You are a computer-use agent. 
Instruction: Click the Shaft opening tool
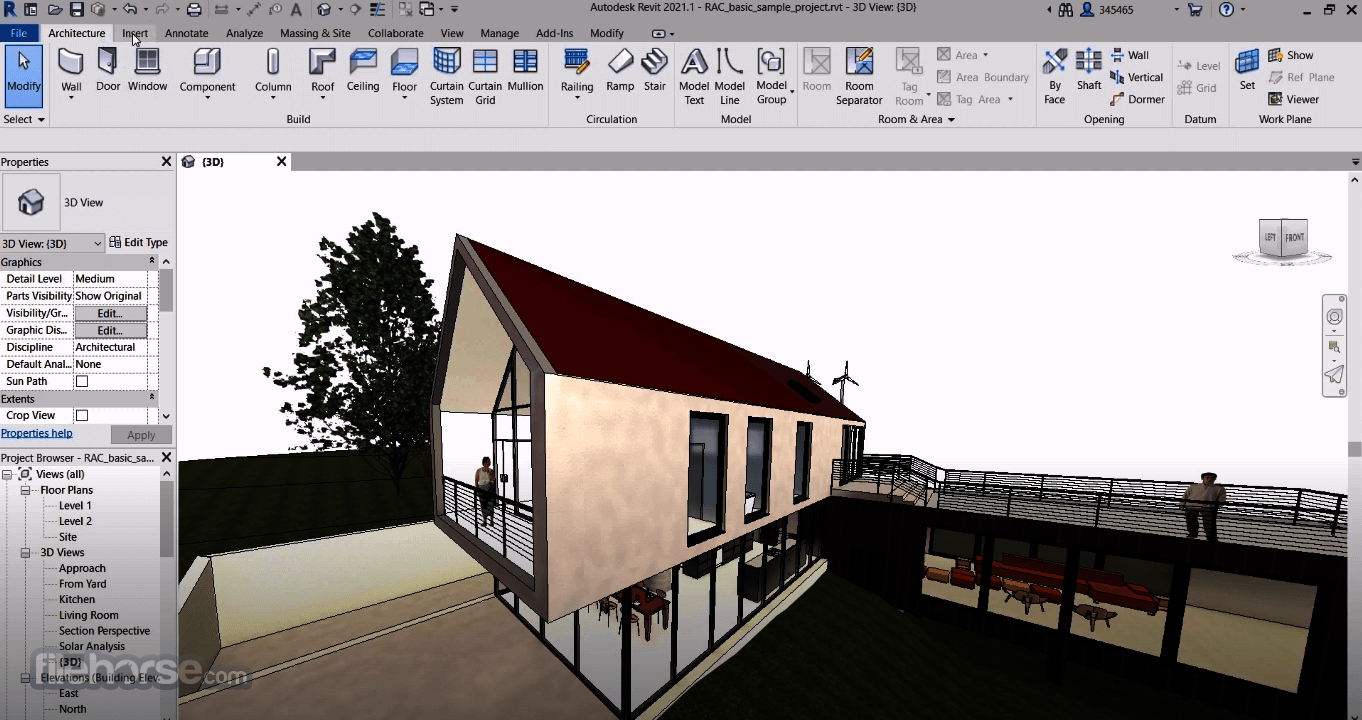(x=1089, y=70)
